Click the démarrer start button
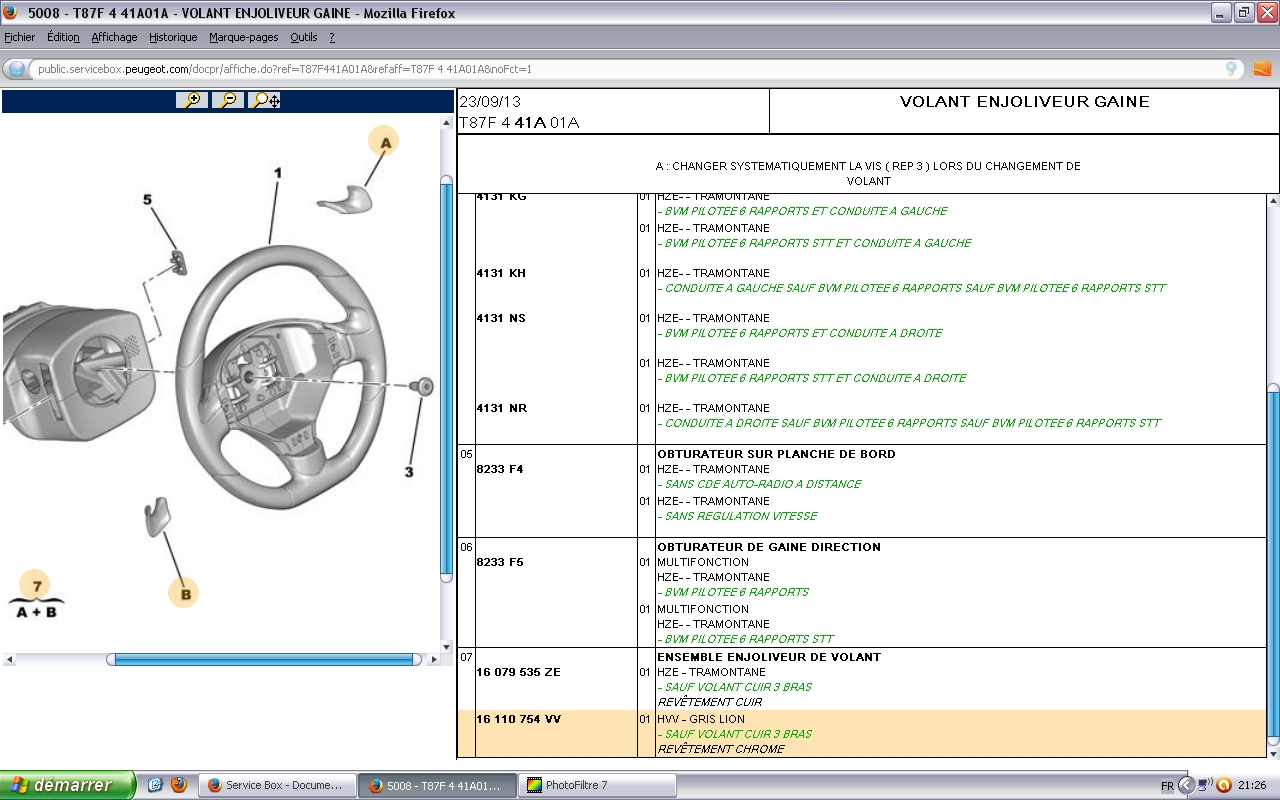Screen dimensions: 1280x800 click(67, 785)
